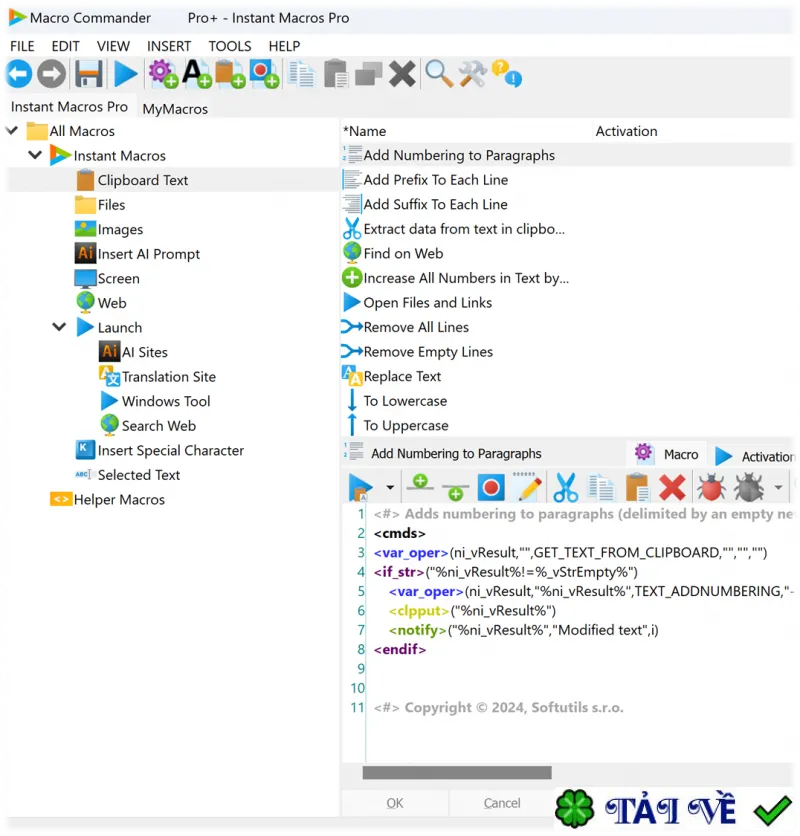Select the Instant Macros Pro tab
The image size is (800, 836).
tap(69, 107)
